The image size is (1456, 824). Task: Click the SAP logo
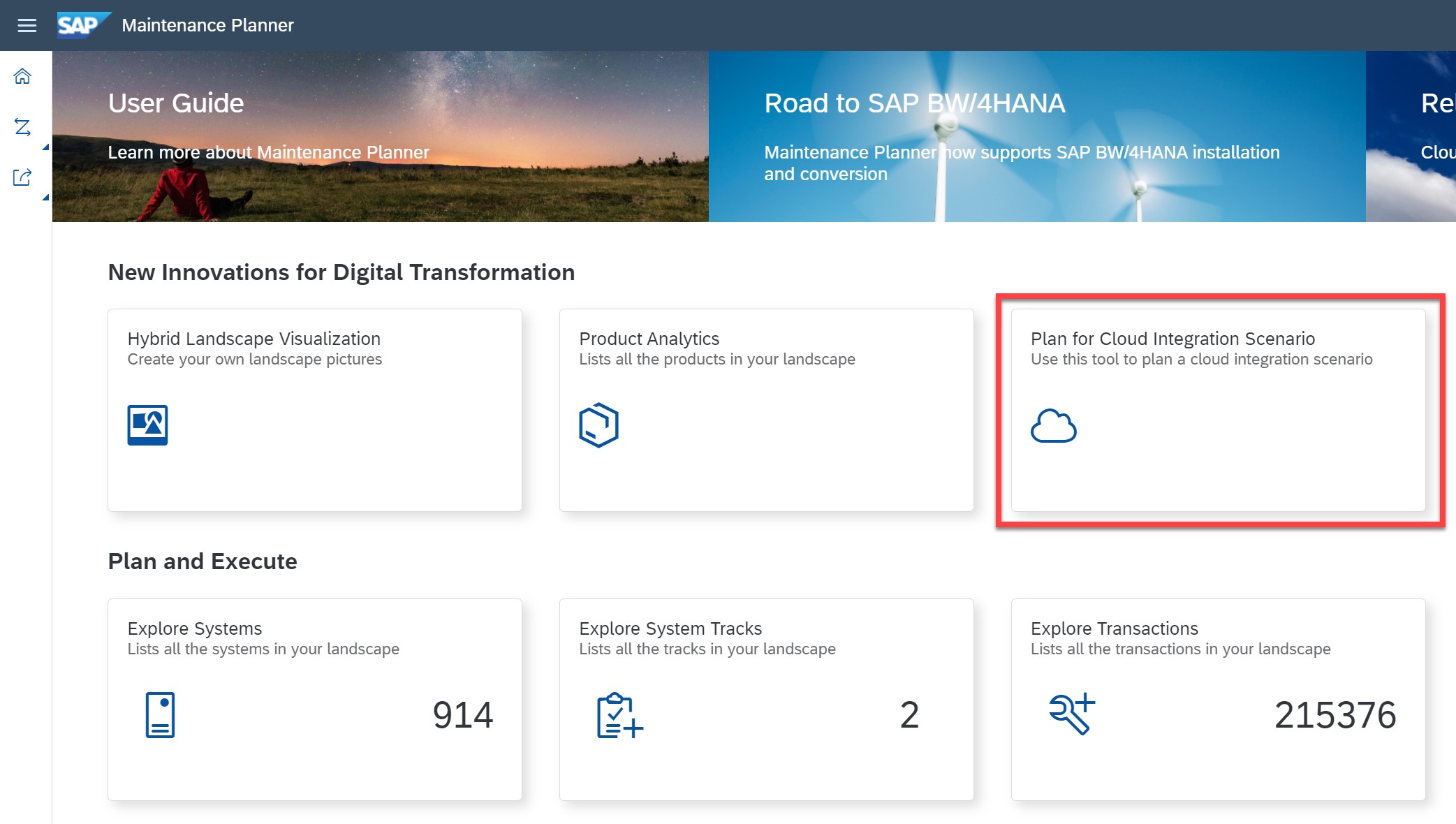coord(81,25)
